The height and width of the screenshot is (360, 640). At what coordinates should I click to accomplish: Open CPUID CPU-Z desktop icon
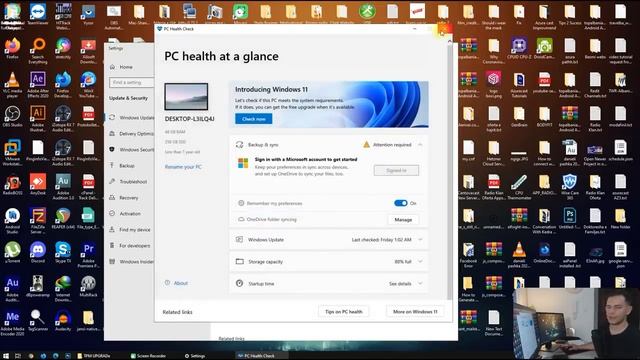point(519,48)
